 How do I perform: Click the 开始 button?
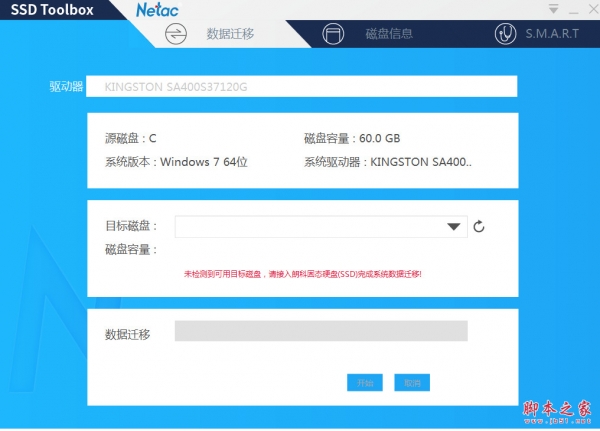point(365,382)
